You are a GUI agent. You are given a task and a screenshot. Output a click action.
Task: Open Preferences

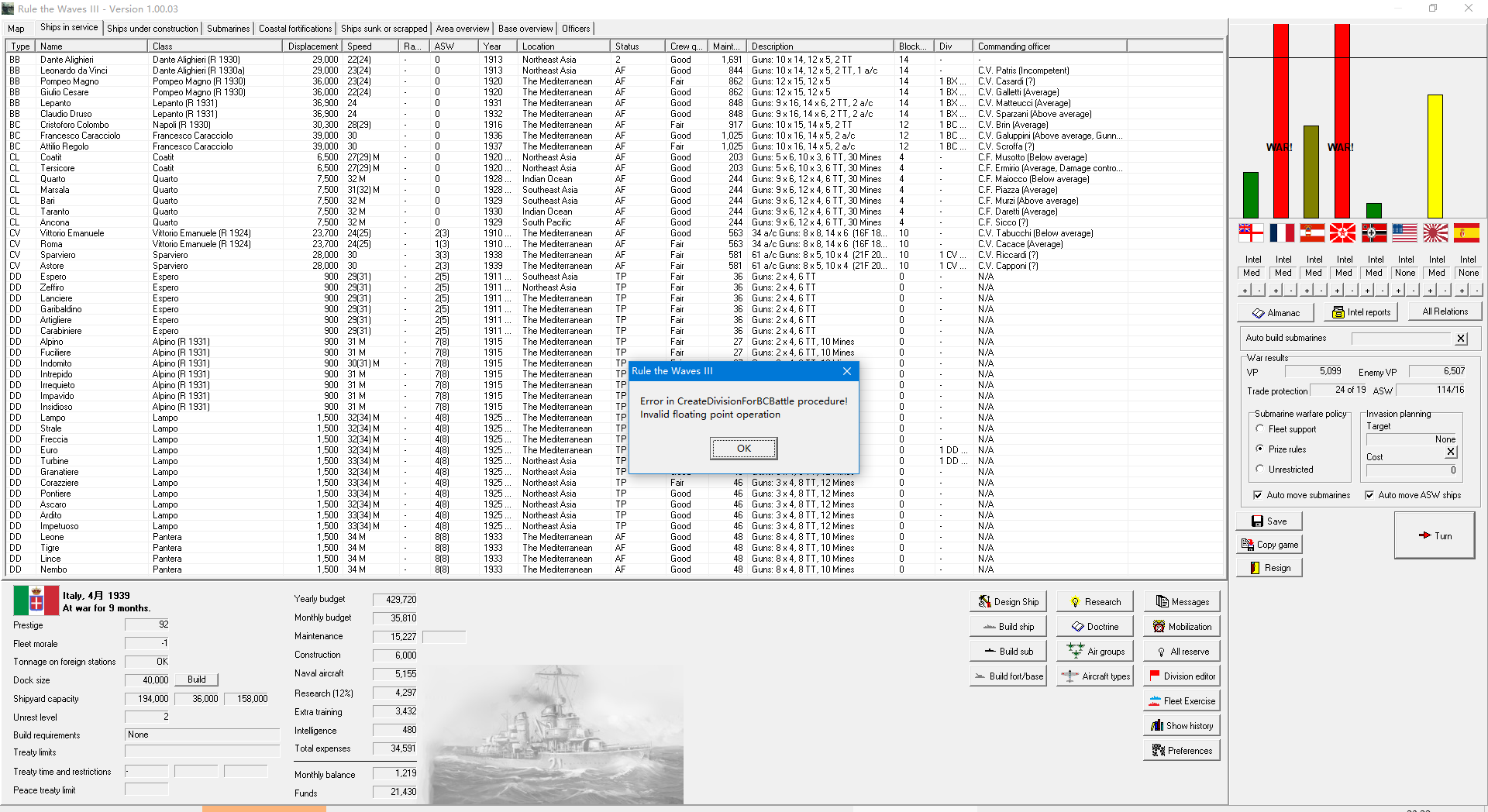click(1181, 750)
